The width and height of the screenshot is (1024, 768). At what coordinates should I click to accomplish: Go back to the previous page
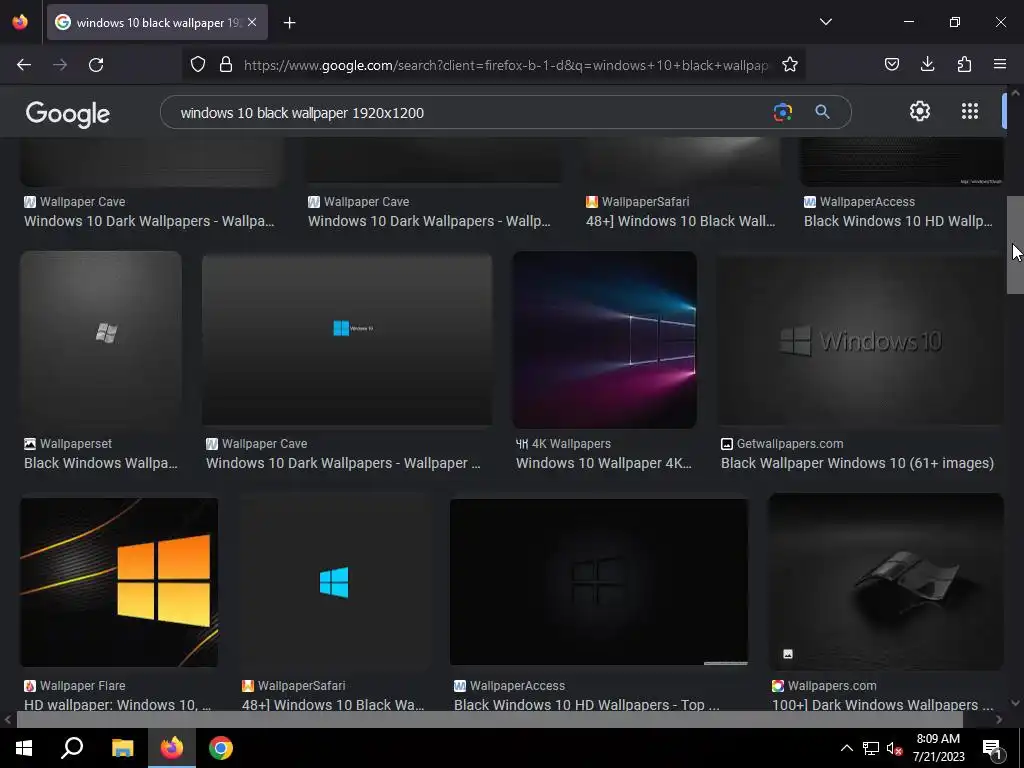pos(24,65)
